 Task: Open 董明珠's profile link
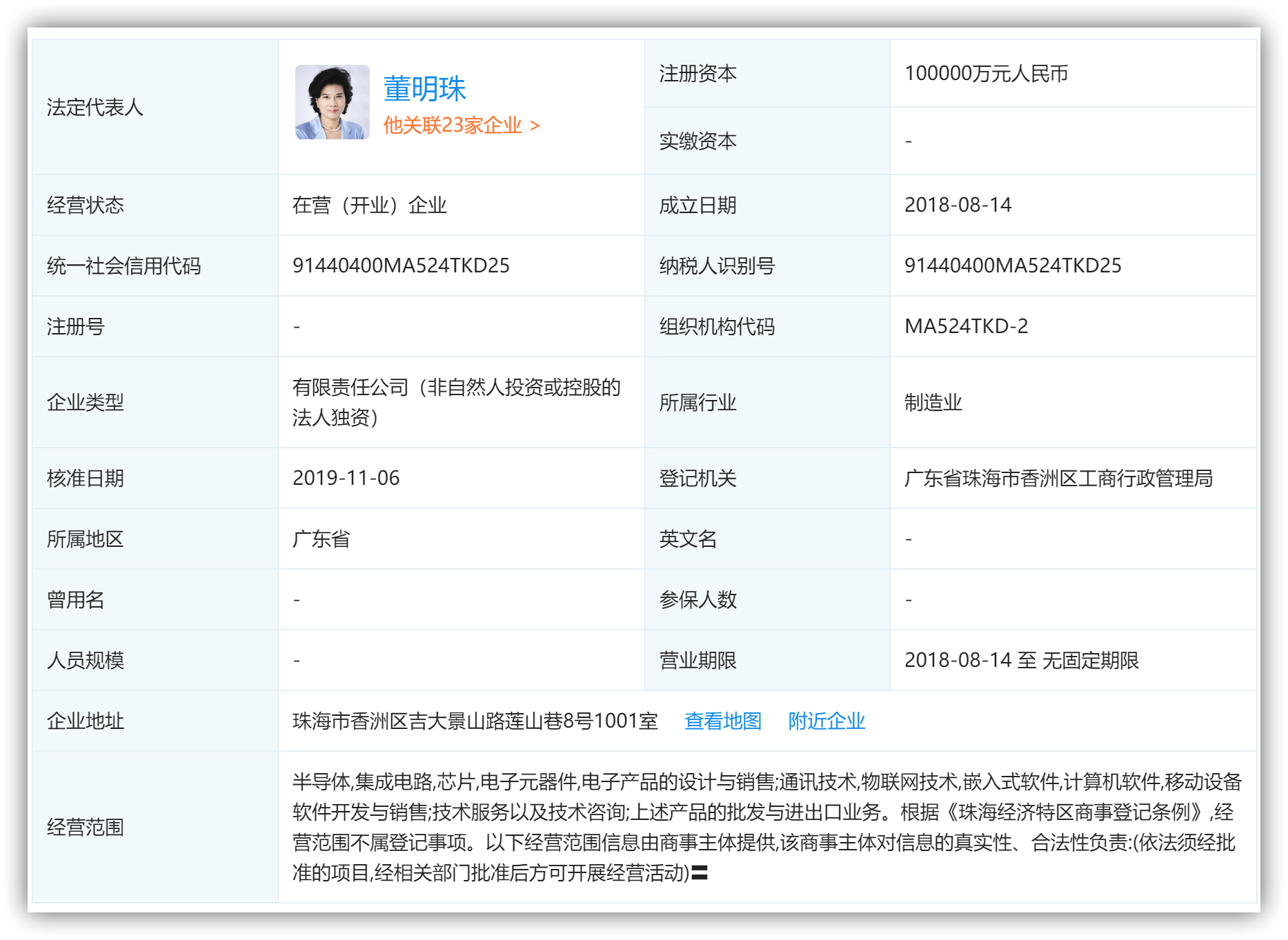pos(426,88)
